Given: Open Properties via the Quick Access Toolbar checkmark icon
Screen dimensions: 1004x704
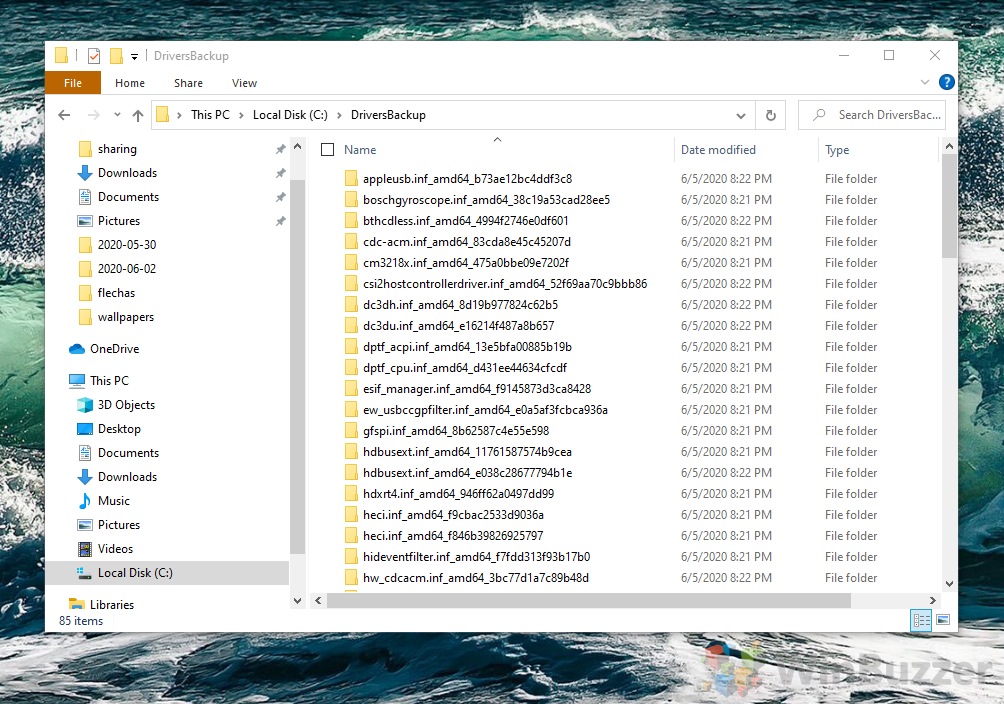Looking at the screenshot, I should click(x=92, y=55).
